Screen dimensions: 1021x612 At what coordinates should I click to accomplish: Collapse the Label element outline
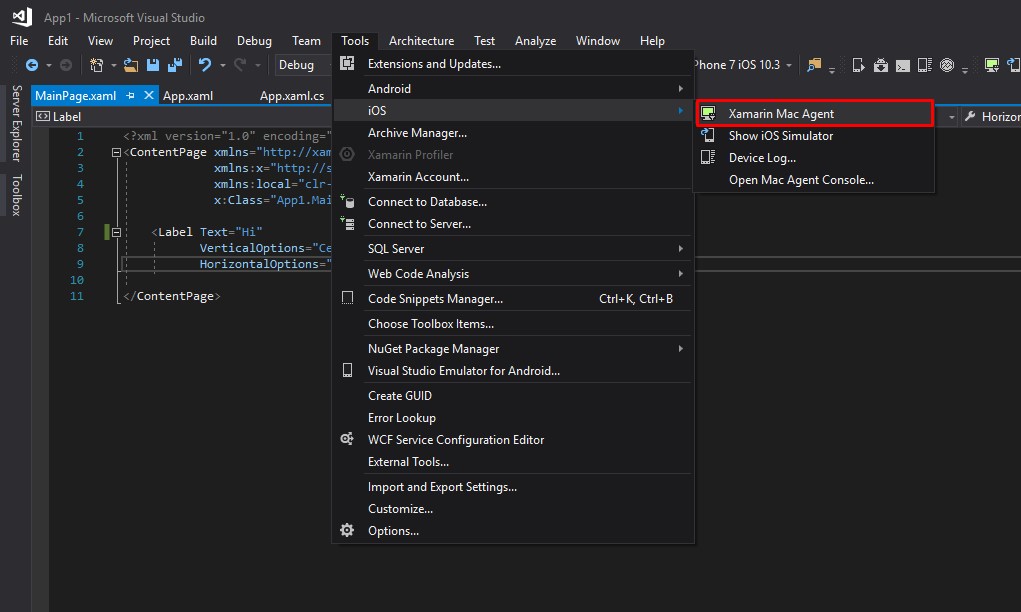116,232
